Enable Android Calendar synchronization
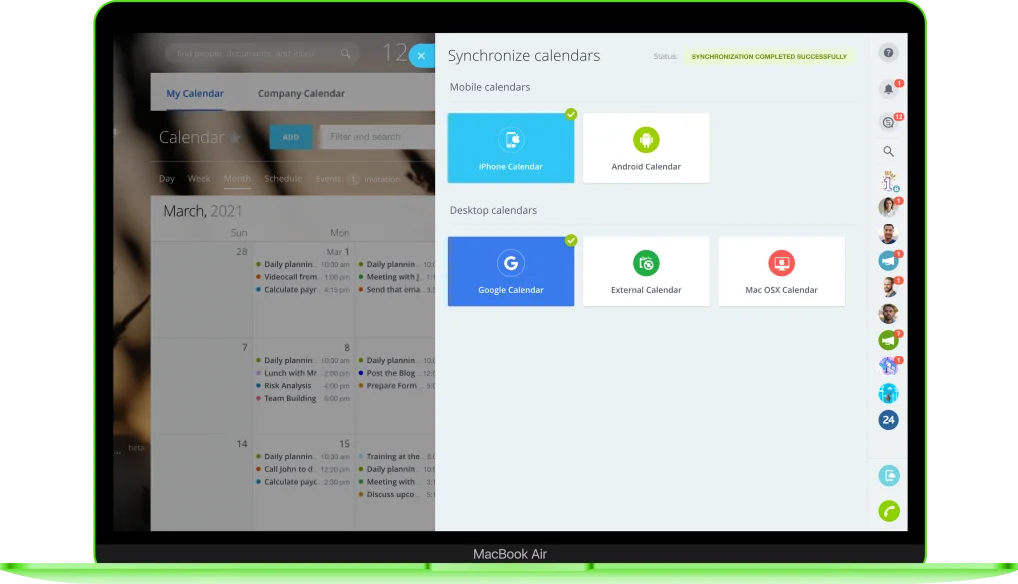The height and width of the screenshot is (584, 1018). coord(646,148)
